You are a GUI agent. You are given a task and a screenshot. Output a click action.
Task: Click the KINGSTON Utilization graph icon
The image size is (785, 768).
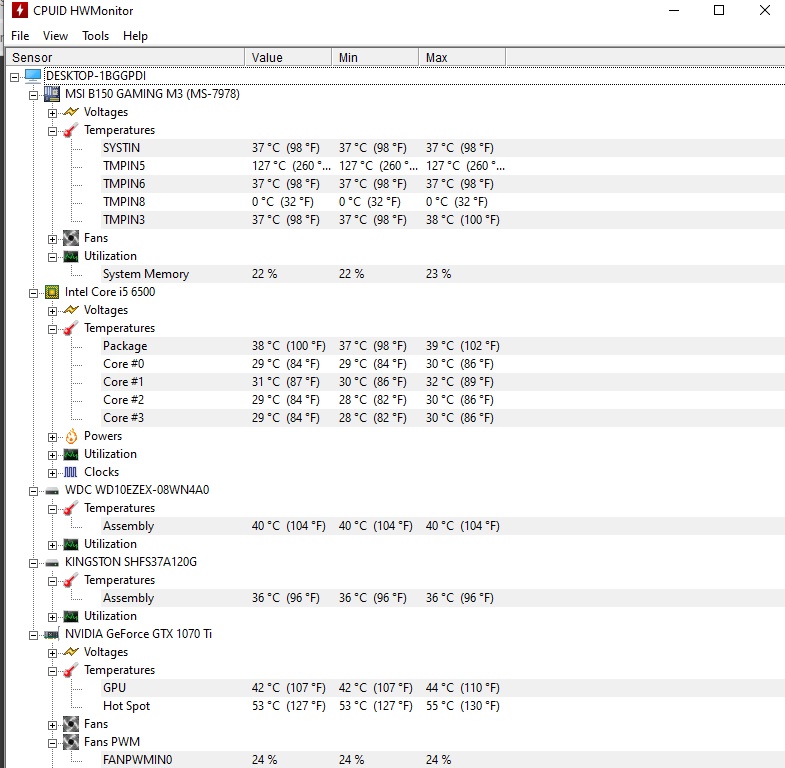tap(71, 617)
